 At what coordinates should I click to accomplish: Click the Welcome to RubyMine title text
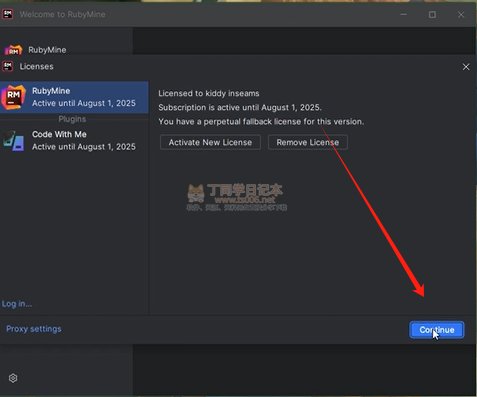[x=63, y=14]
